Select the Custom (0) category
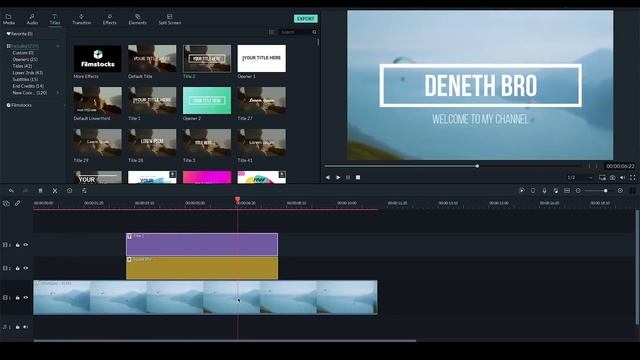Image resolution: width=640 pixels, height=360 pixels. [23, 53]
